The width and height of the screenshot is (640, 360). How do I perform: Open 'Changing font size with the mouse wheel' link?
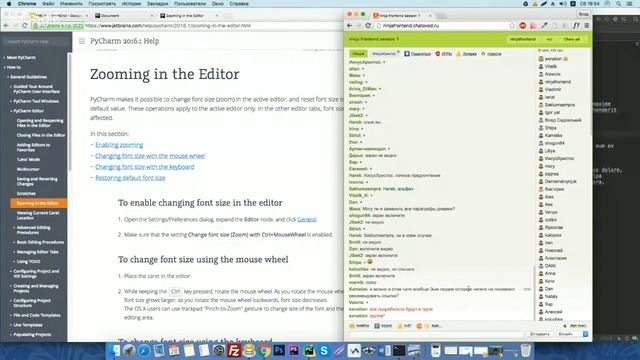[x=150, y=156]
